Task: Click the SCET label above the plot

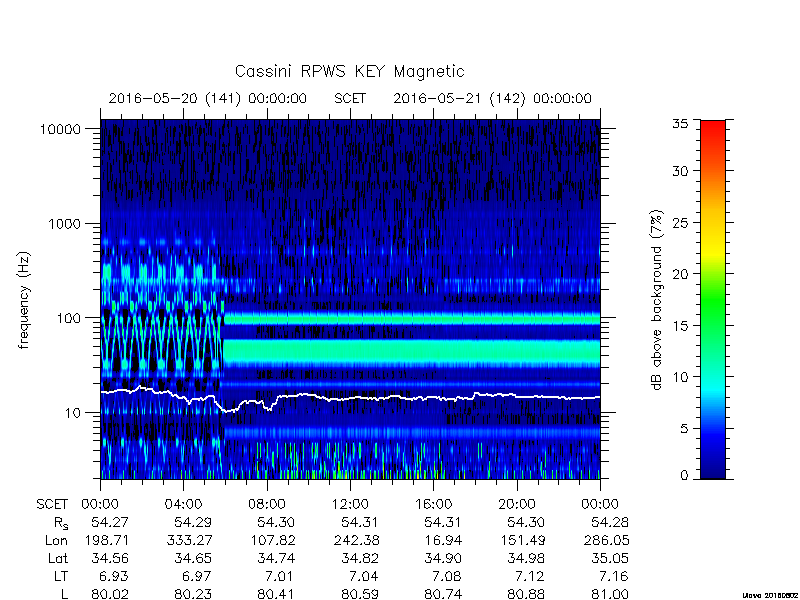Action: 350,98
